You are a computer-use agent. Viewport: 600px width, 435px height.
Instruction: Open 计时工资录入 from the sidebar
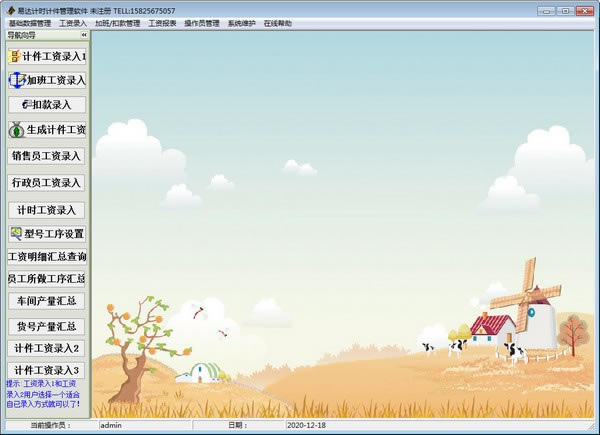[x=47, y=210]
